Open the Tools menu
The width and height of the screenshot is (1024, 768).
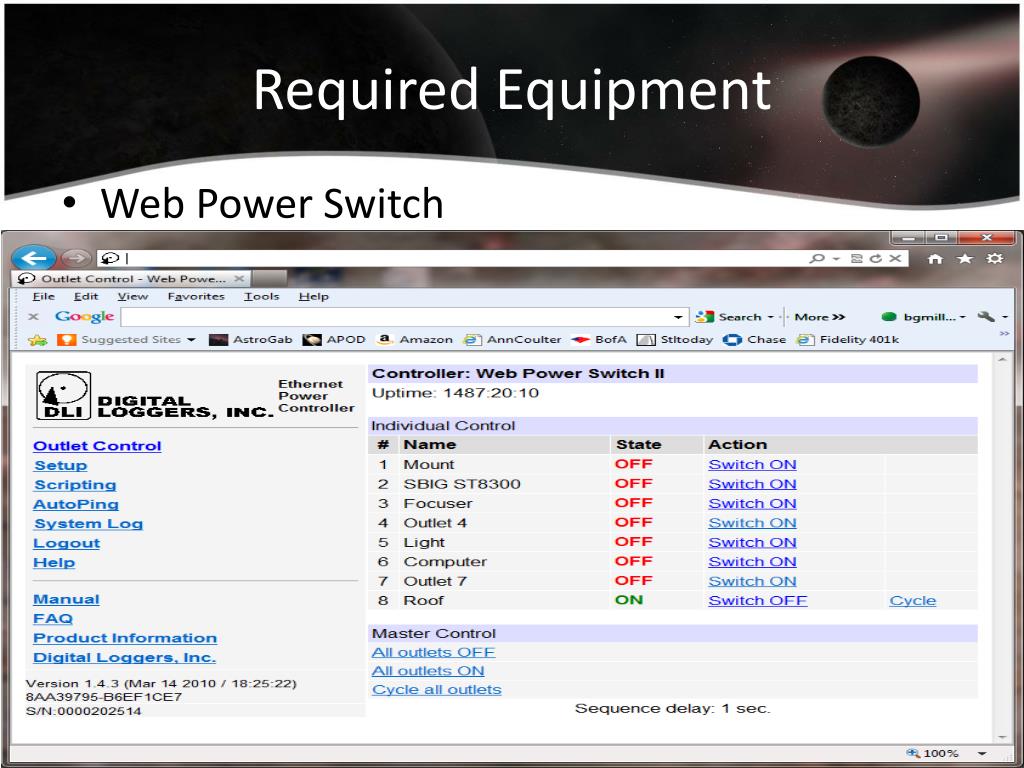click(261, 296)
